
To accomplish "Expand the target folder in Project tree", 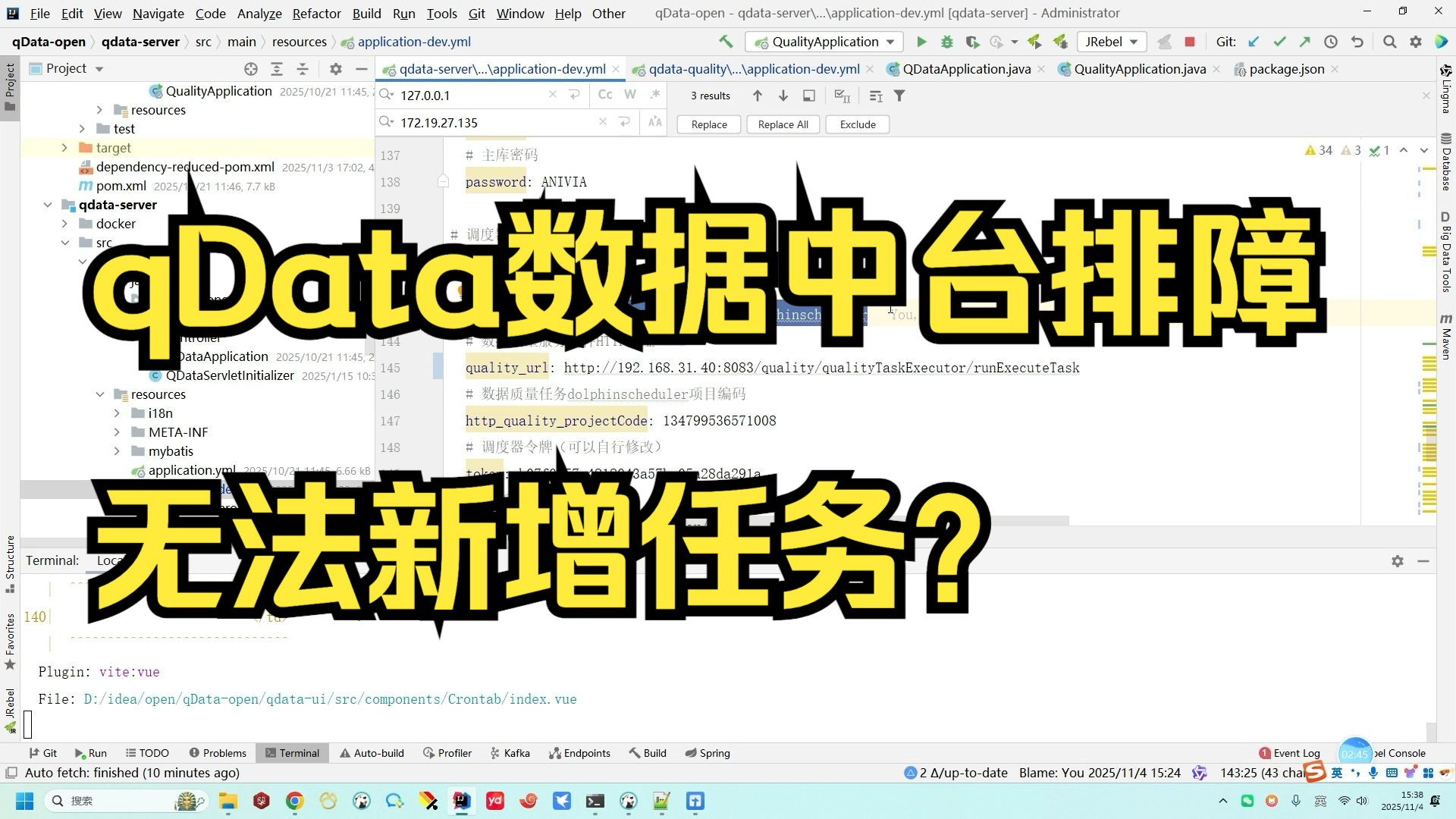I will (x=64, y=148).
